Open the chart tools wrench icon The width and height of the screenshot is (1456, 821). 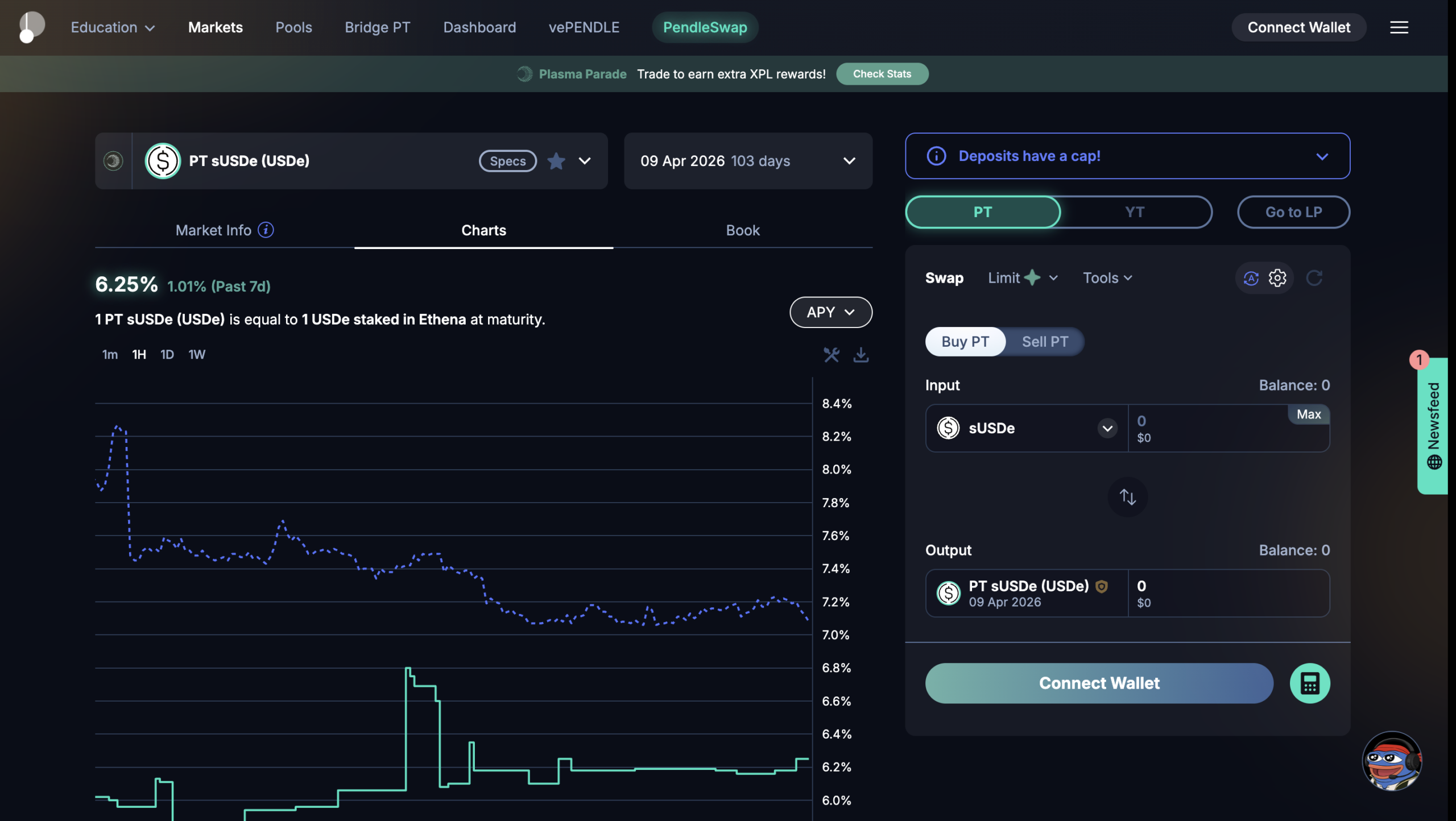pos(831,355)
